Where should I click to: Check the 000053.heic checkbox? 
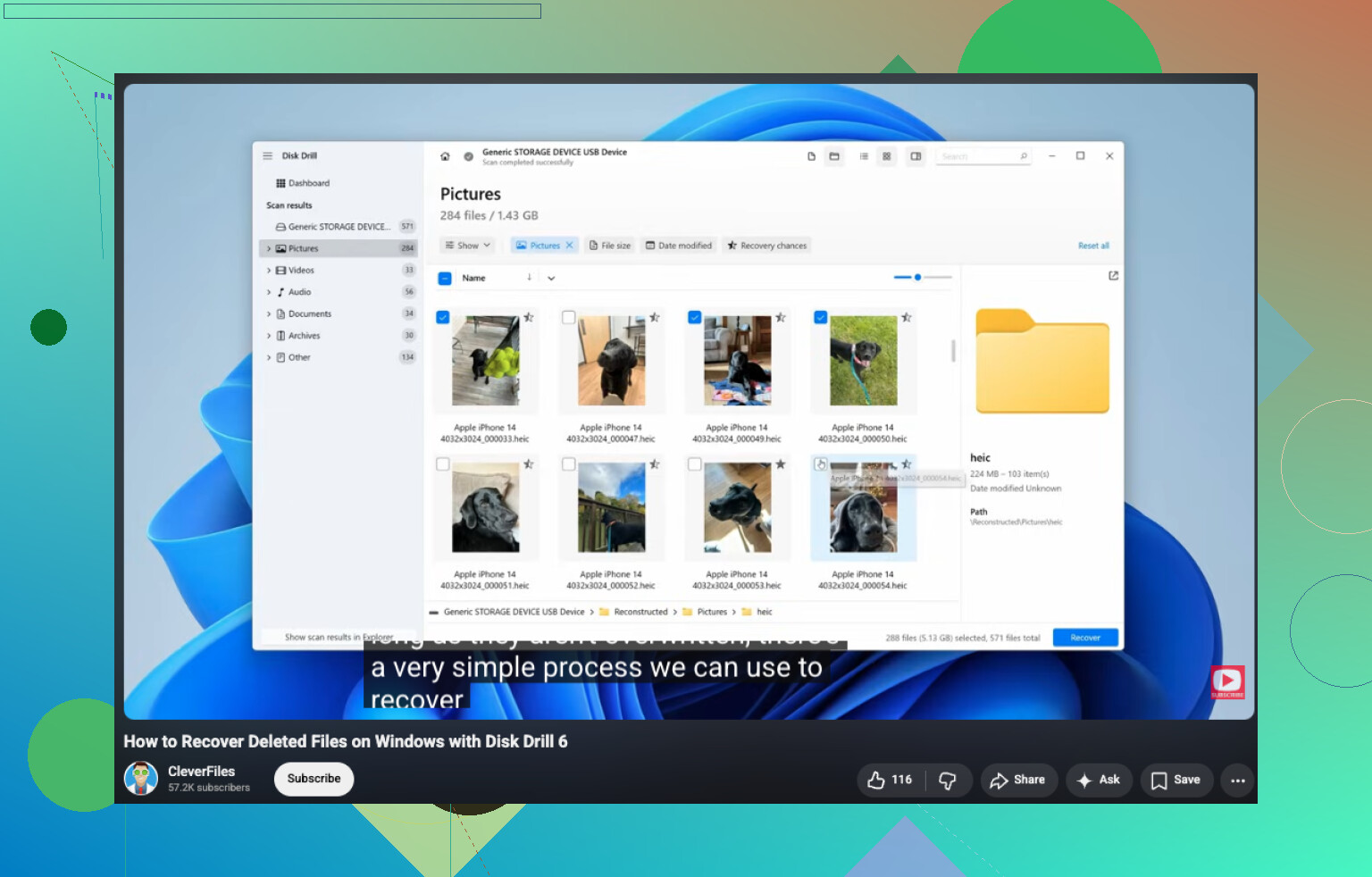click(695, 464)
